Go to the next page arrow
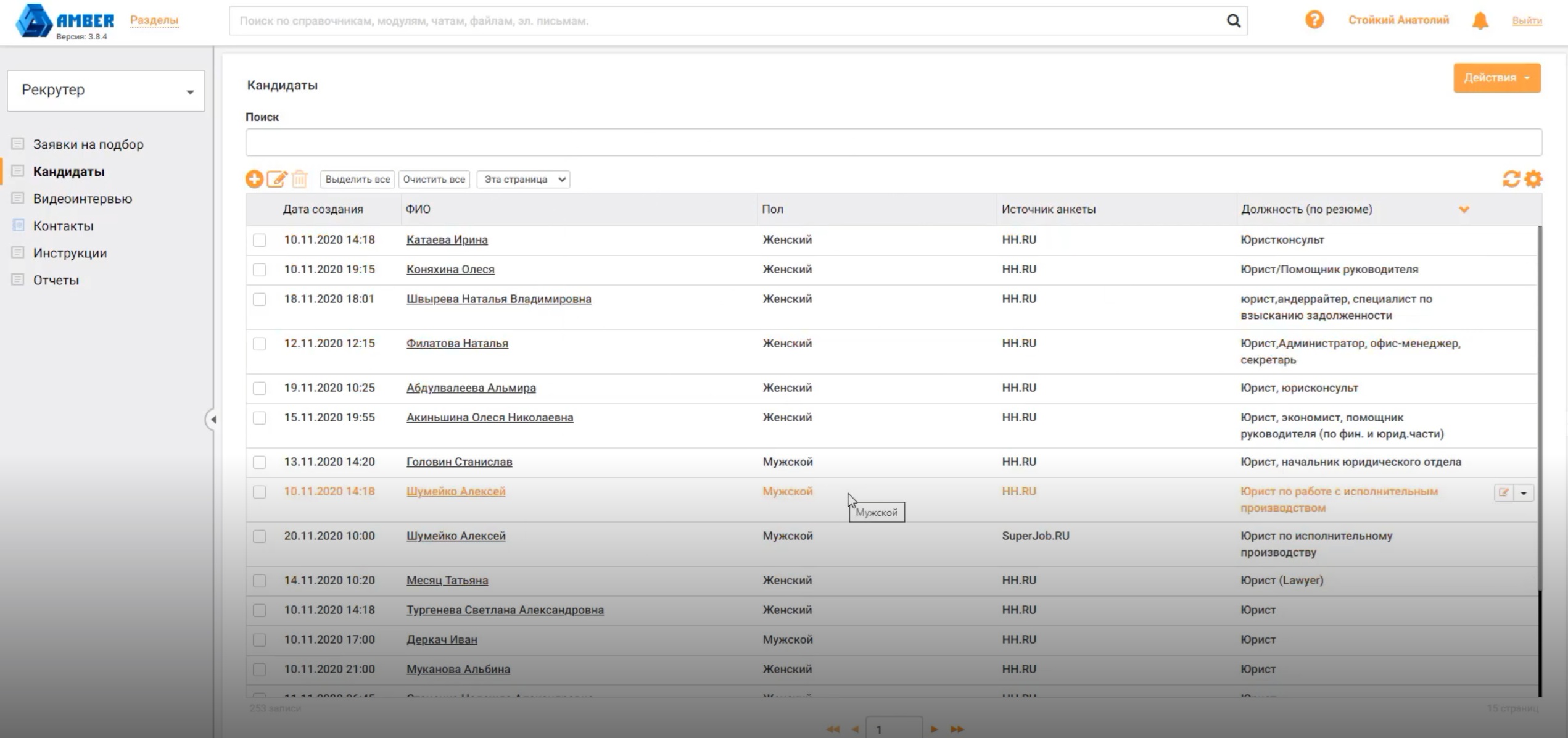Image resolution: width=1568 pixels, height=738 pixels. pyautogui.click(x=934, y=729)
